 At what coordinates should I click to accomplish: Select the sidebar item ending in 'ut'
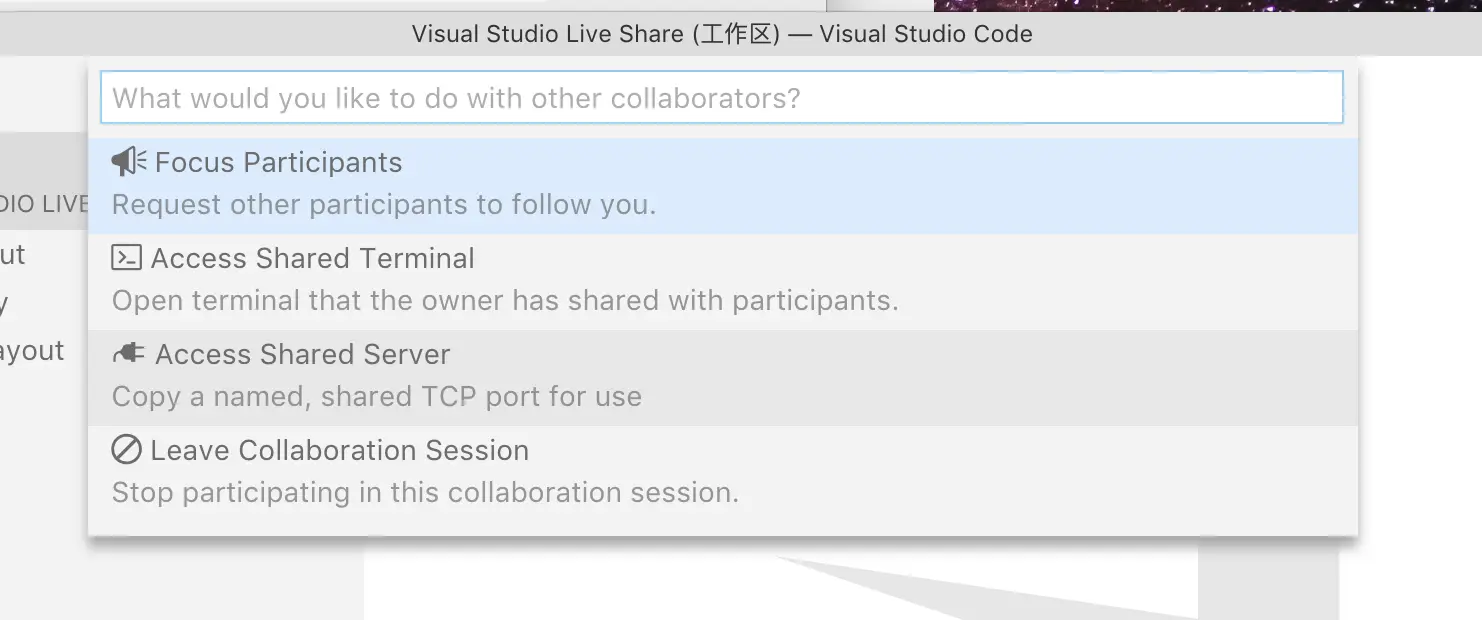click(x=13, y=255)
